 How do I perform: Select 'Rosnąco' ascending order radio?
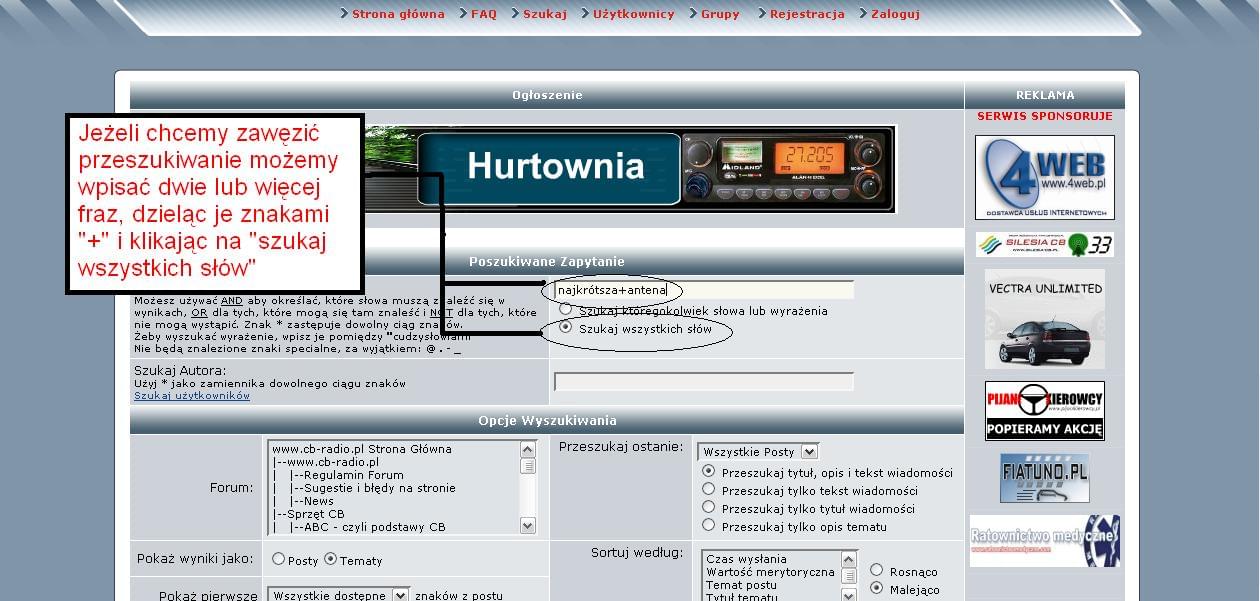point(876,571)
